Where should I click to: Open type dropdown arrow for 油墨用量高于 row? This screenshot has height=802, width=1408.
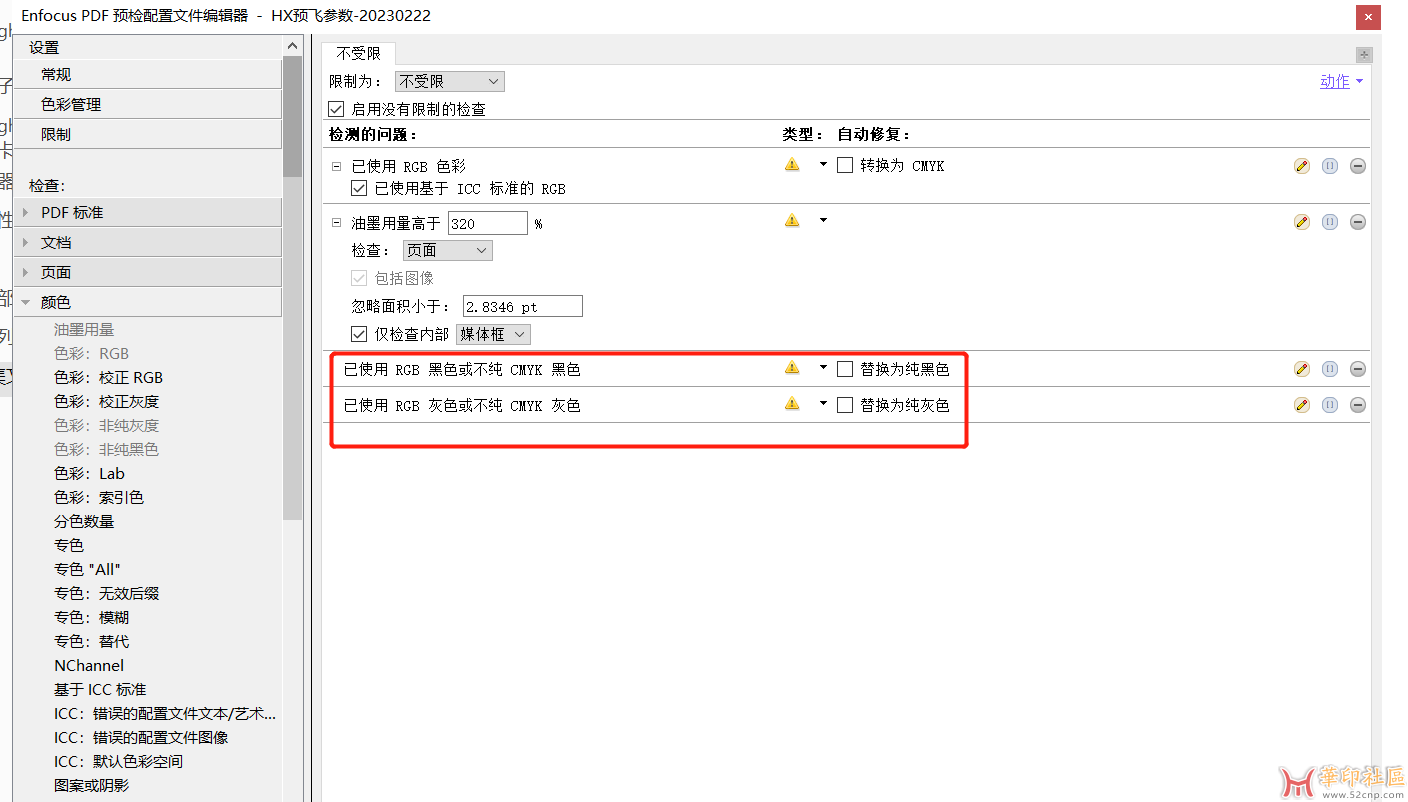pos(824,221)
